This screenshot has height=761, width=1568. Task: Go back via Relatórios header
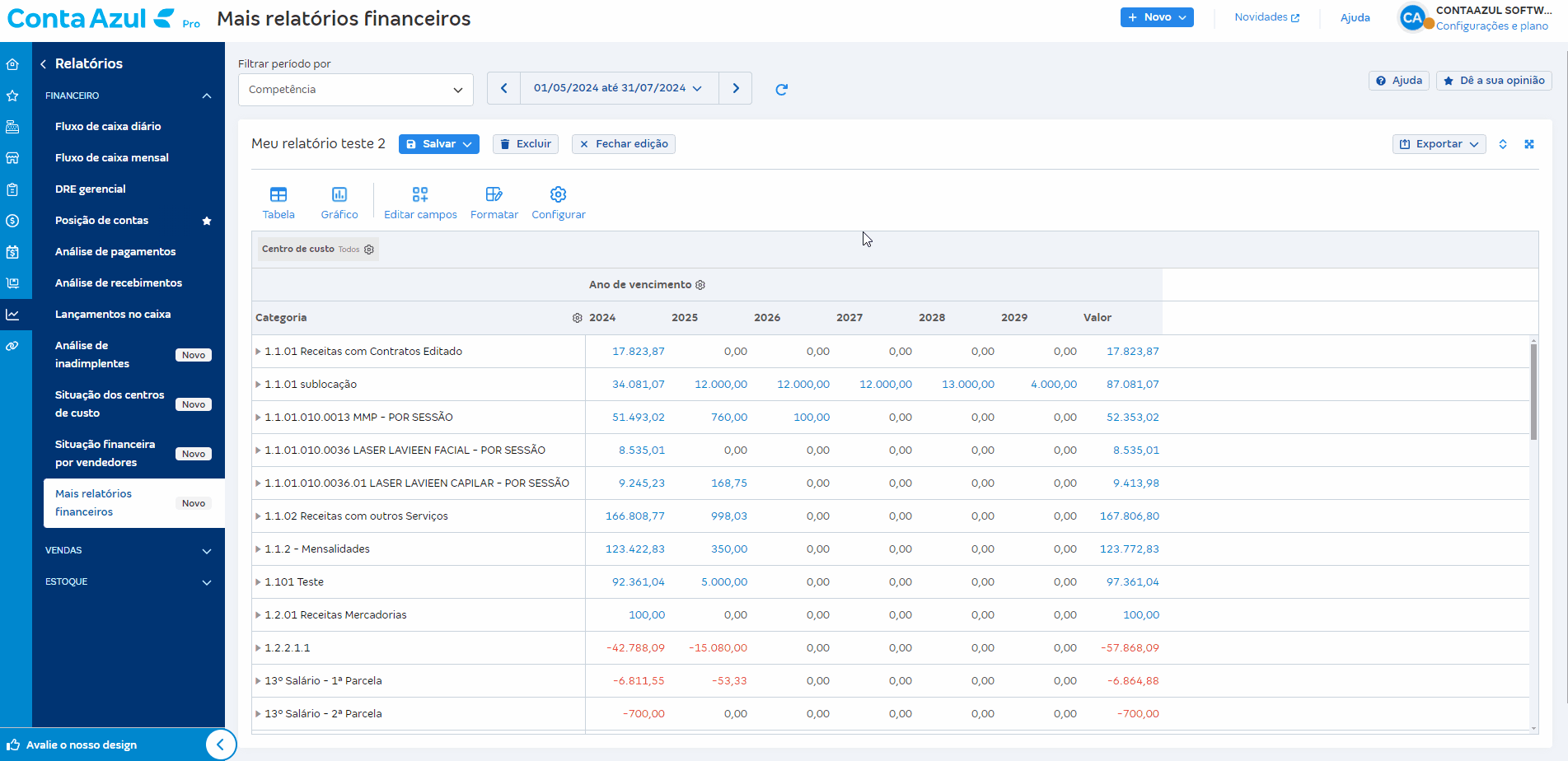tap(82, 64)
